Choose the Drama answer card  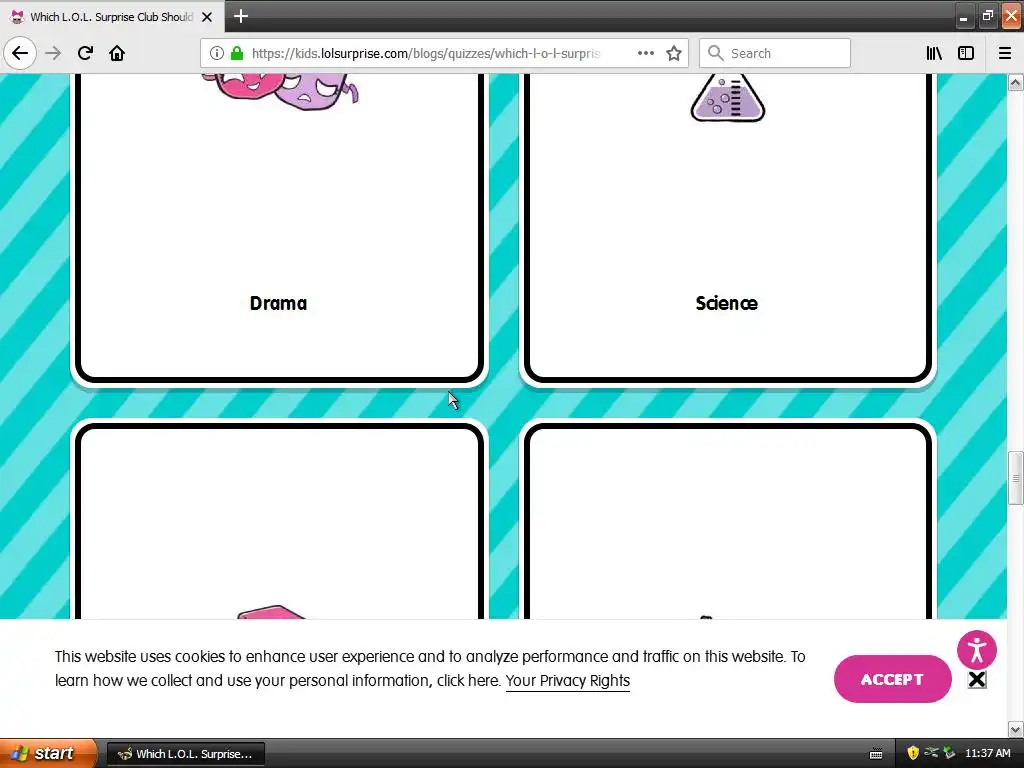click(x=279, y=227)
